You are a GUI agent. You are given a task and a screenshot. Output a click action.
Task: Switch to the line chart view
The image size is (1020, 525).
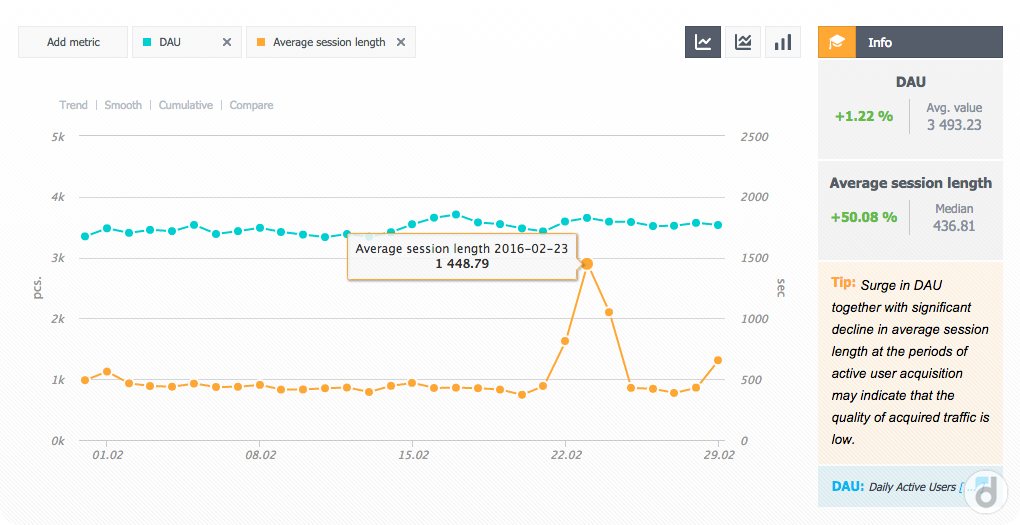703,42
